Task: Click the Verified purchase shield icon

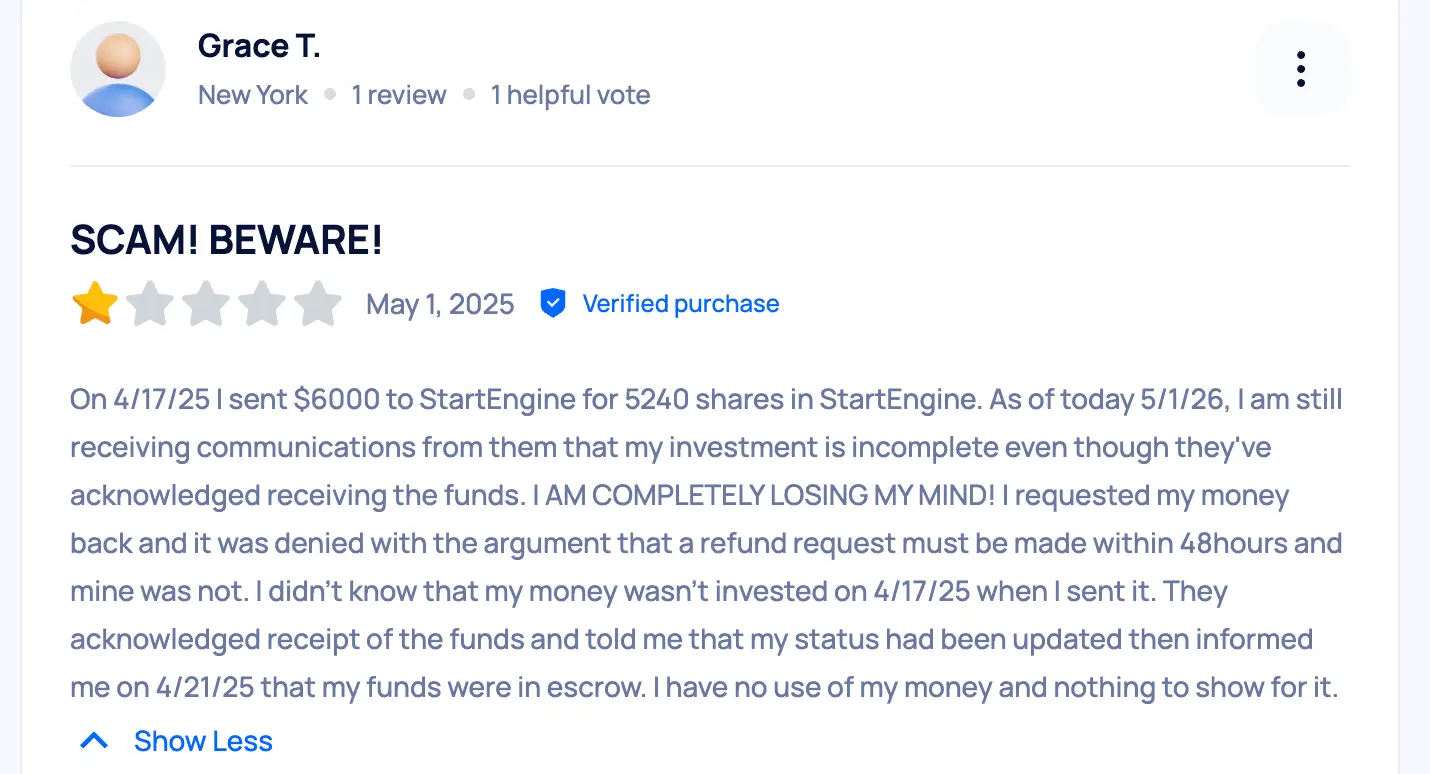Action: click(552, 303)
